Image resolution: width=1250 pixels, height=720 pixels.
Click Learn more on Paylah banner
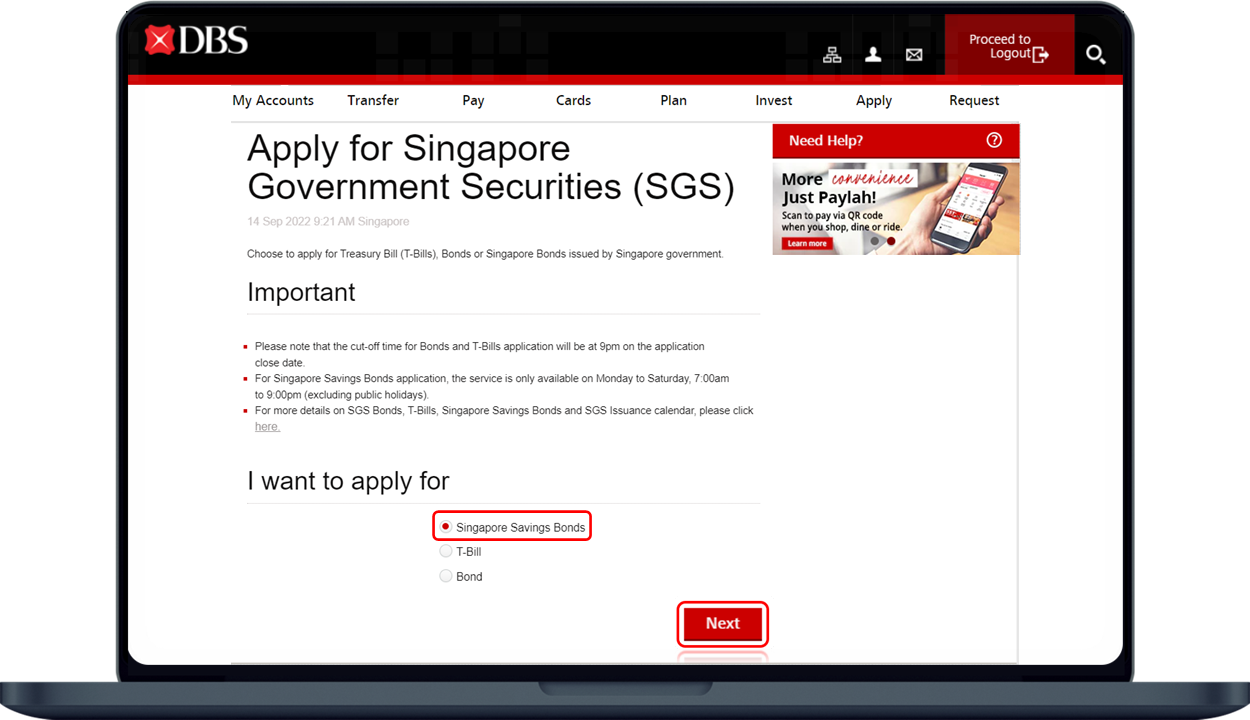pos(807,243)
